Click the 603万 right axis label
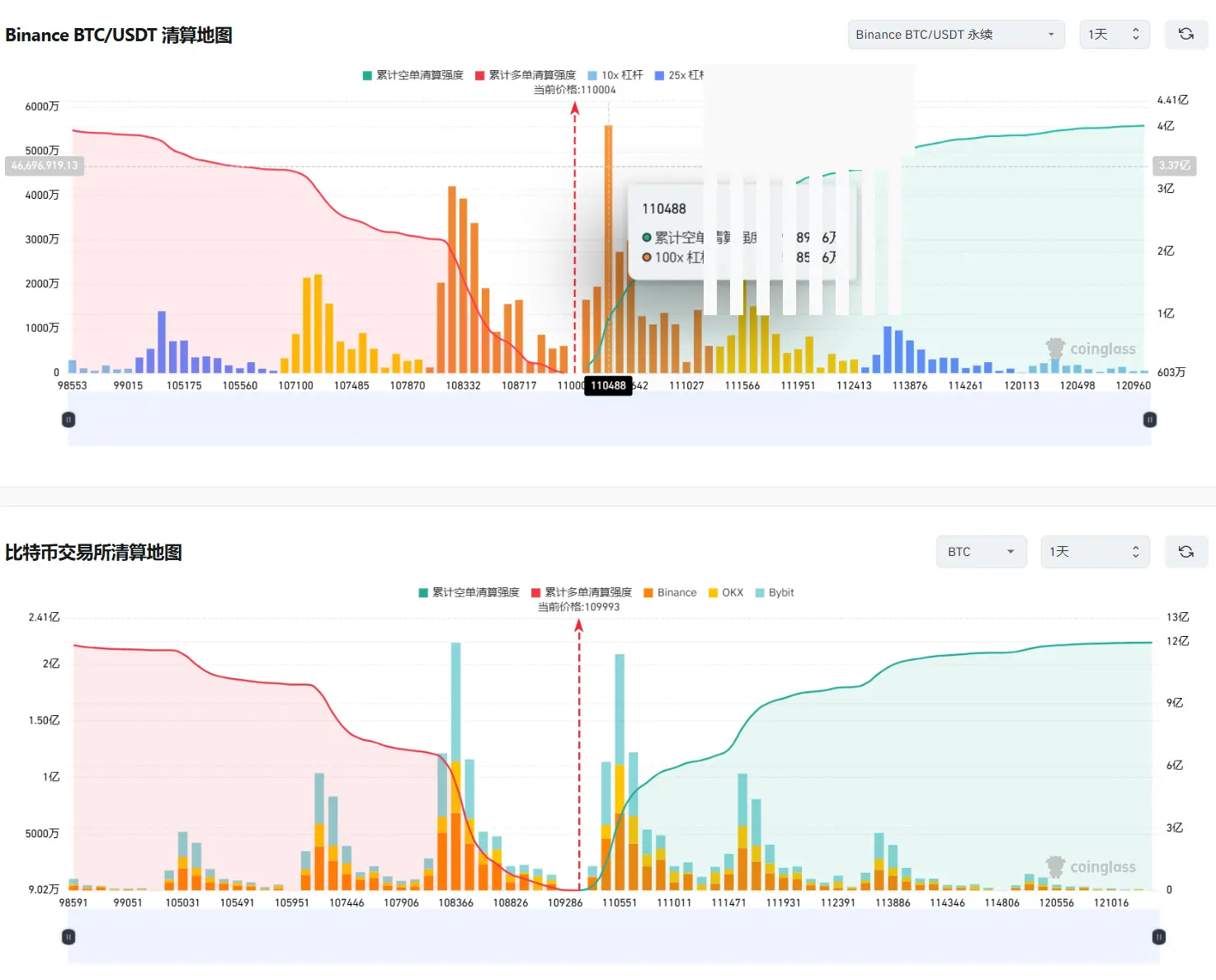1216x980 pixels. point(1171,373)
